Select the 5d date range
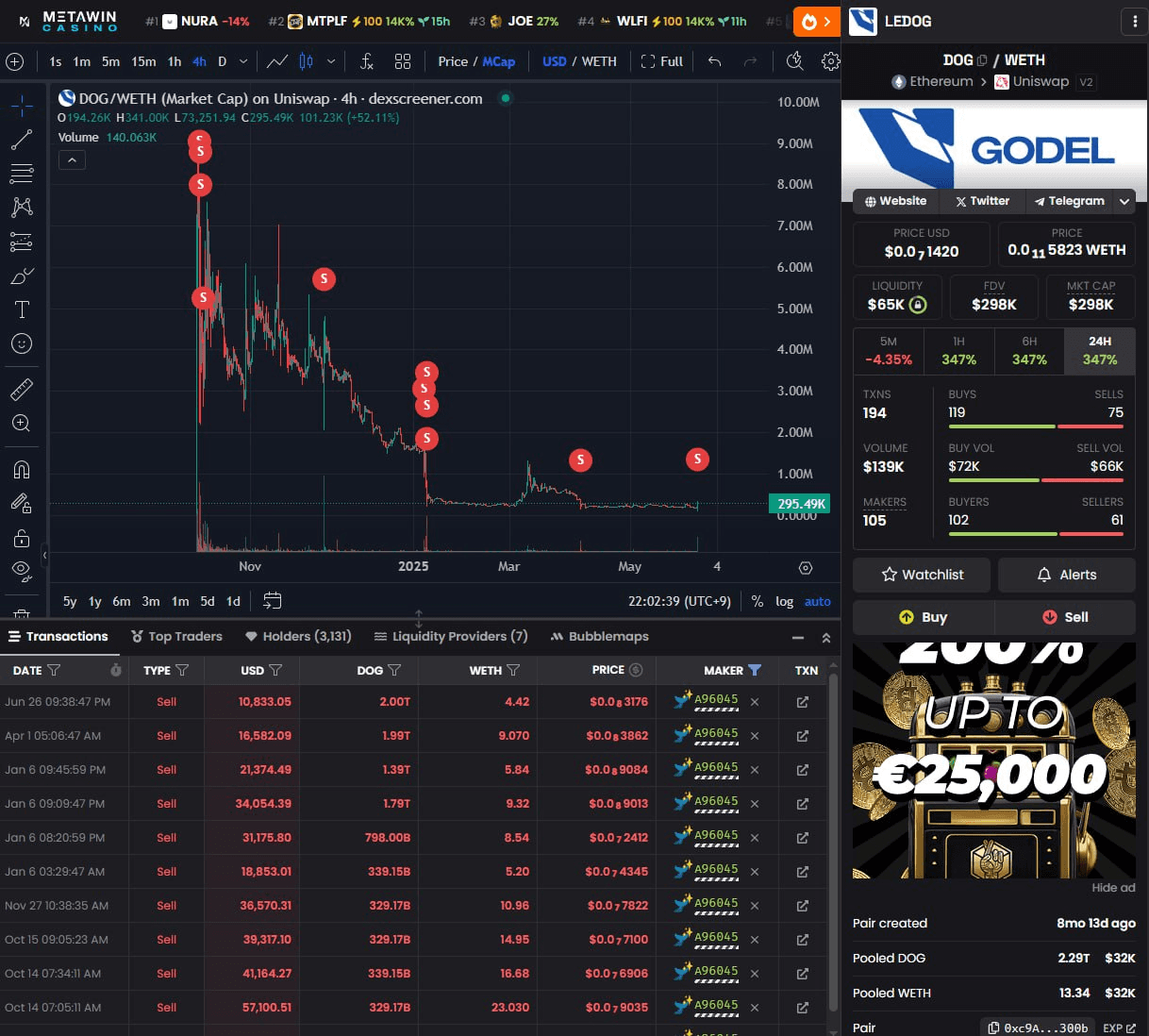Viewport: 1149px width, 1036px height. (x=208, y=601)
